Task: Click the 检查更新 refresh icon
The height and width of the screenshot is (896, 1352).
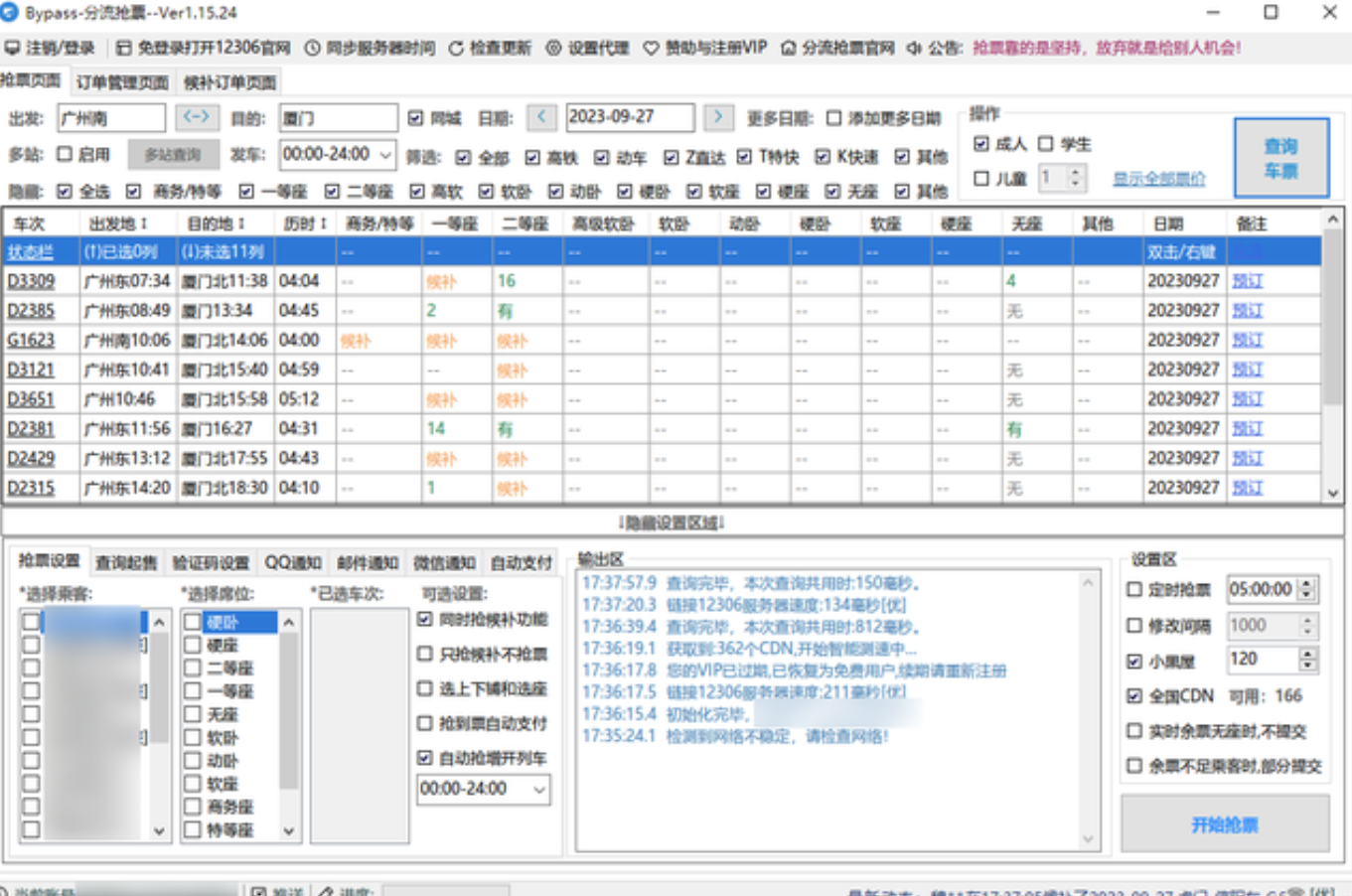Action: (x=456, y=48)
